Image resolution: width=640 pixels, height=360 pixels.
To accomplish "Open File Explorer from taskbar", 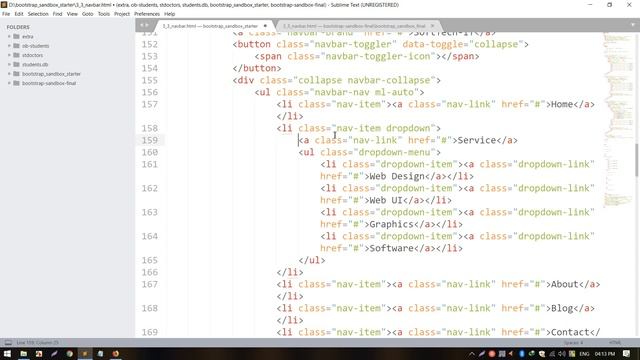I will pos(23,353).
